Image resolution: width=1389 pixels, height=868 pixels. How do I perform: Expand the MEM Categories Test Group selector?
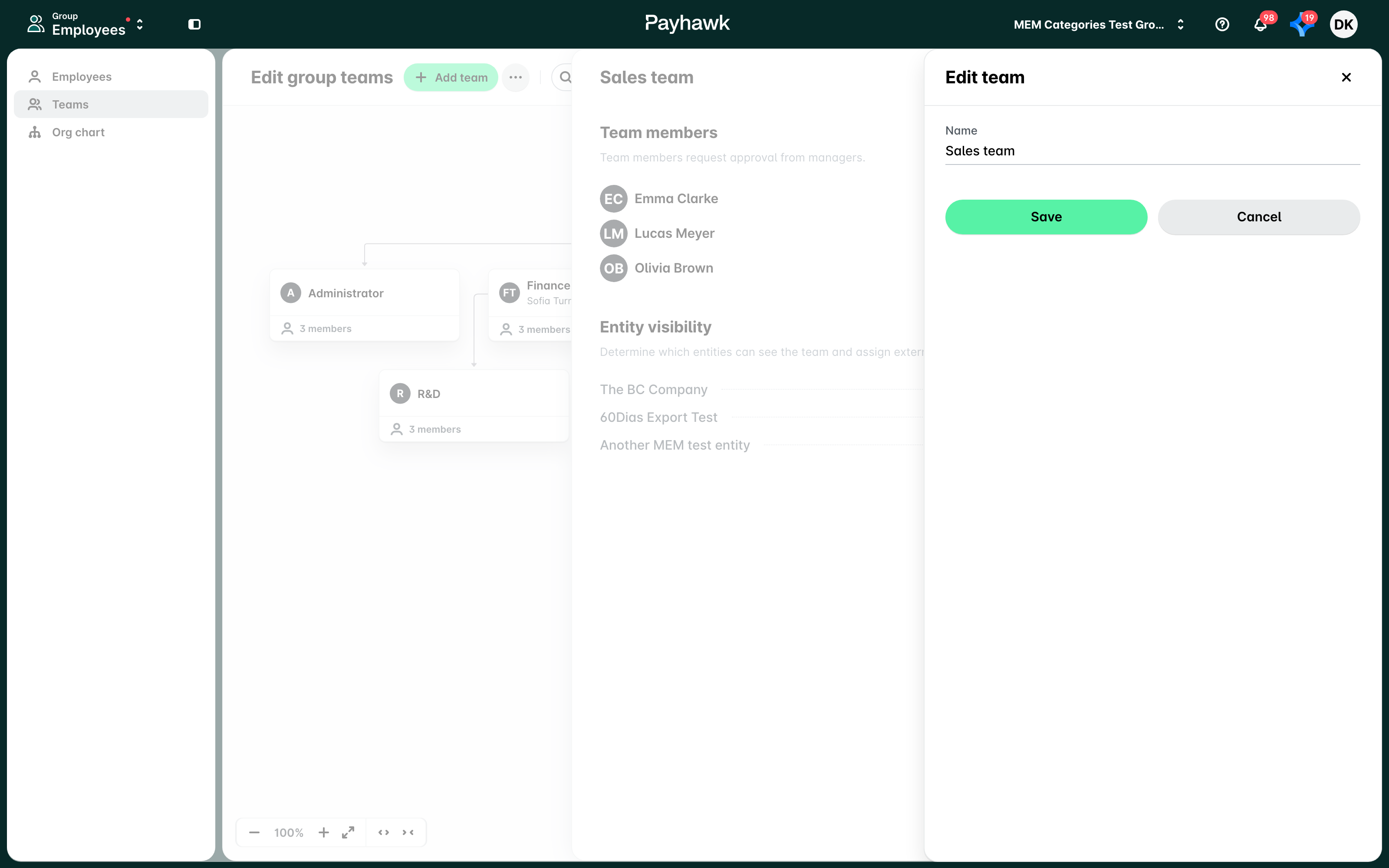(1099, 25)
